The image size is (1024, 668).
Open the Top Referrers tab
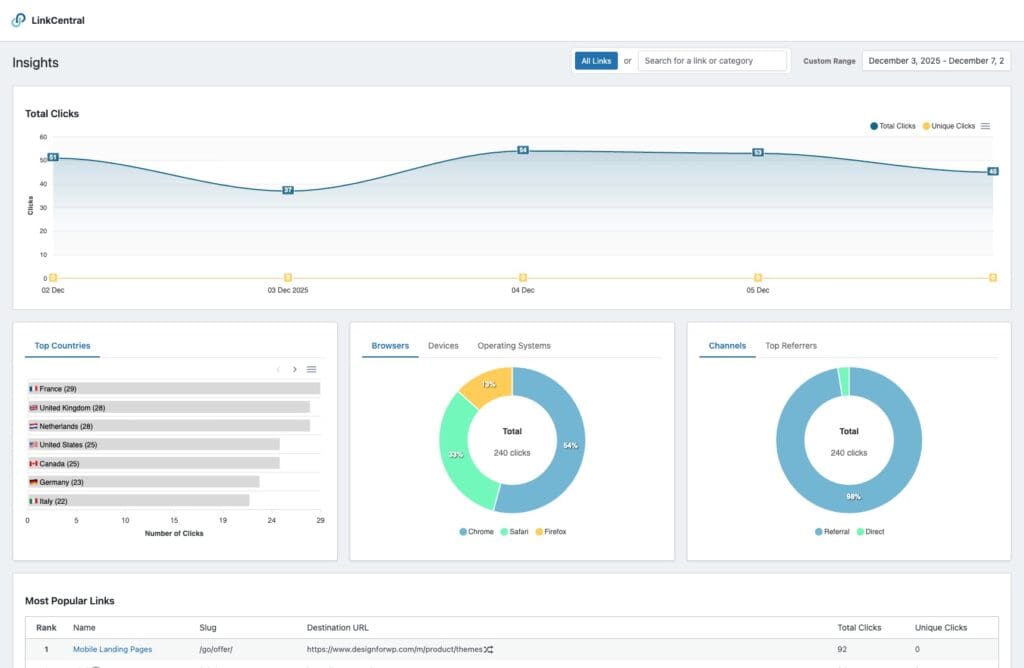point(790,346)
